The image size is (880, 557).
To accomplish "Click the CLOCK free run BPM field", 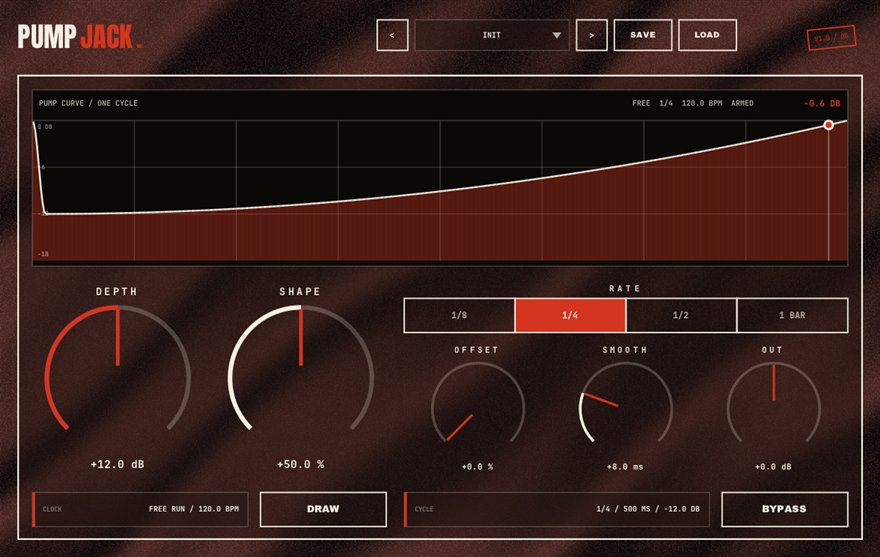I will pos(140,509).
